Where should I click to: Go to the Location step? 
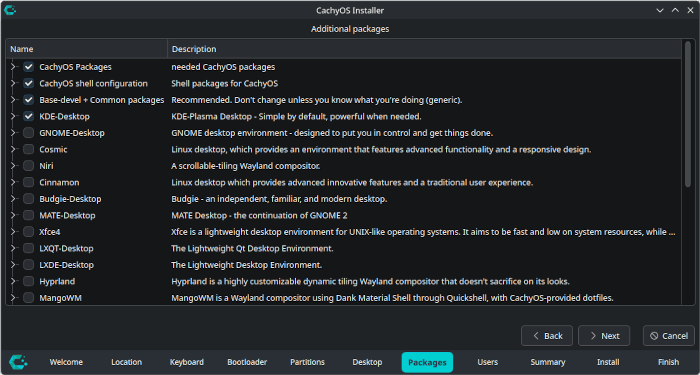tap(127, 362)
